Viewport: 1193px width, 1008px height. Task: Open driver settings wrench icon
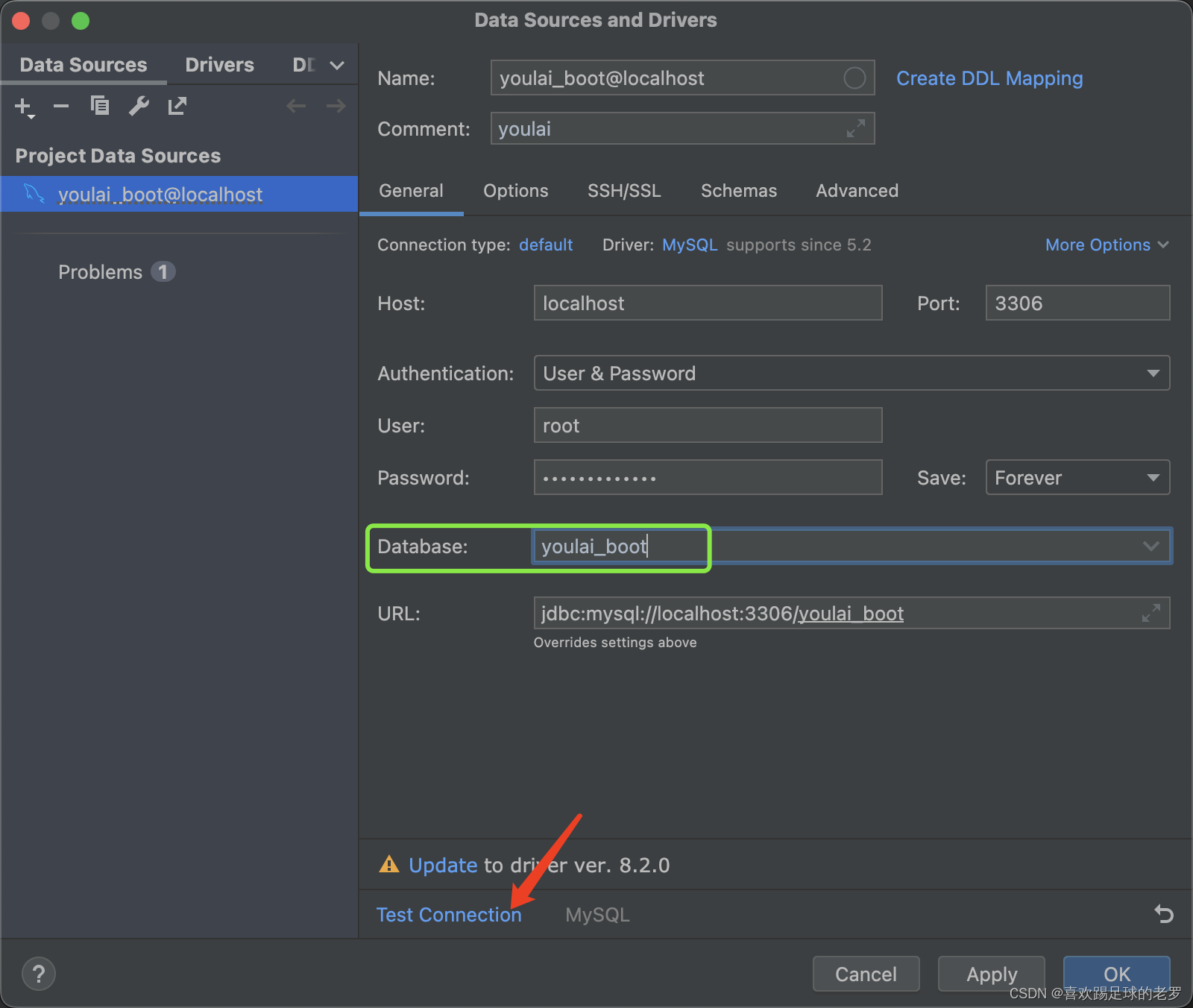point(139,106)
